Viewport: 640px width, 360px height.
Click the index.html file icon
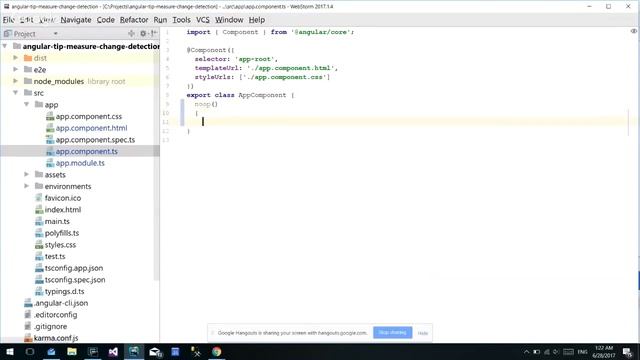39,210
